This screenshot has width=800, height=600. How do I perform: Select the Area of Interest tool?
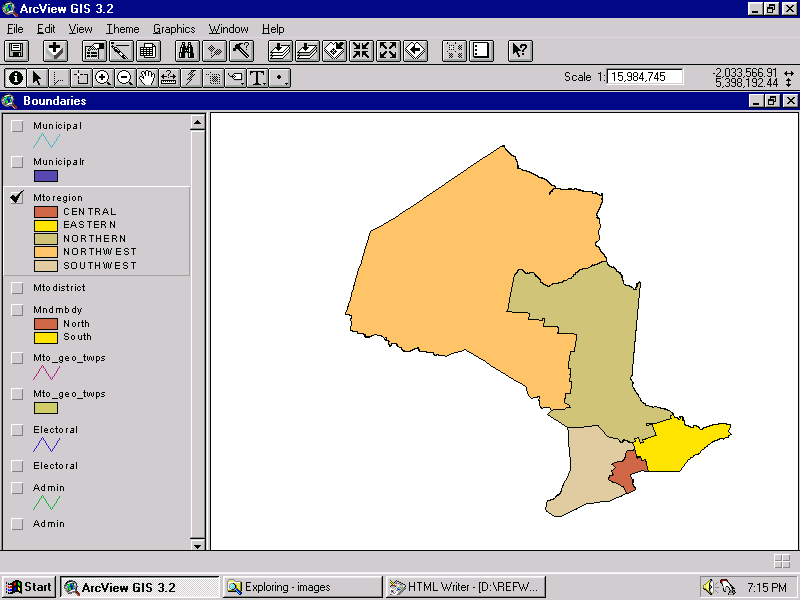click(213, 78)
